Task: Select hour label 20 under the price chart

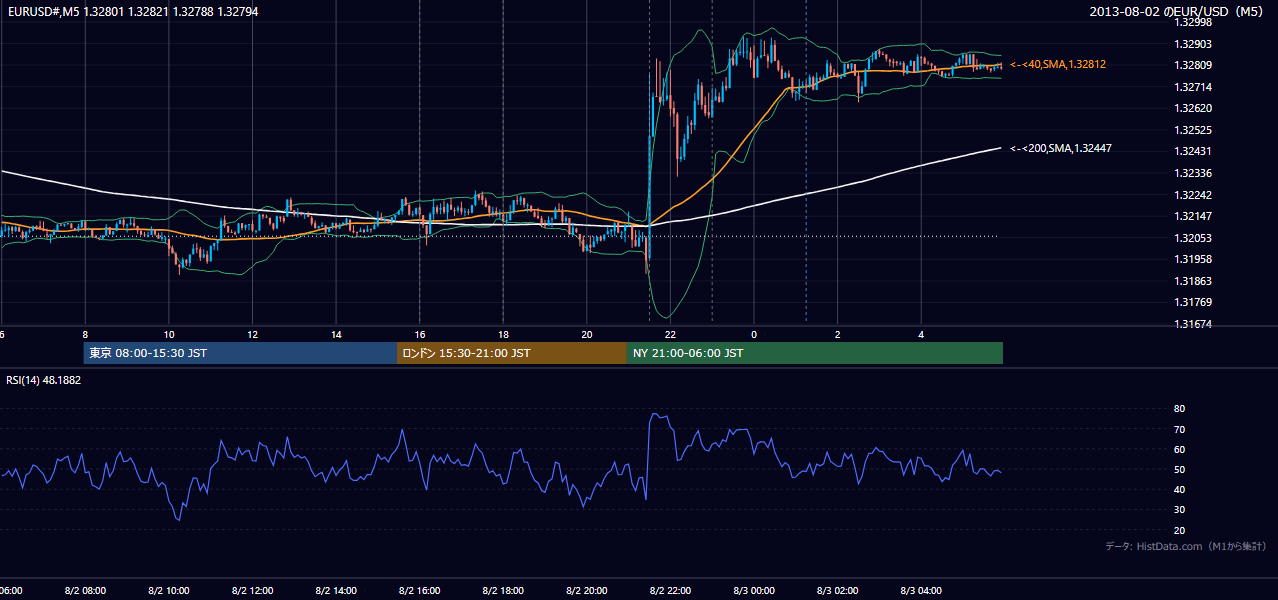Action: [x=587, y=334]
